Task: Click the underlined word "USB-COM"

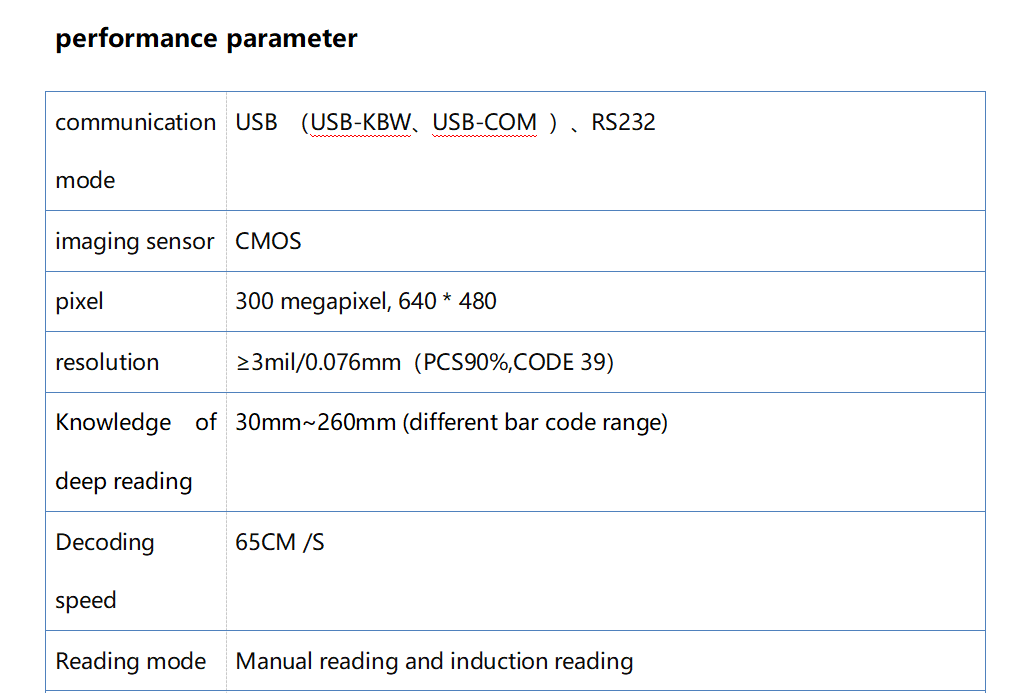Action: pyautogui.click(x=484, y=123)
